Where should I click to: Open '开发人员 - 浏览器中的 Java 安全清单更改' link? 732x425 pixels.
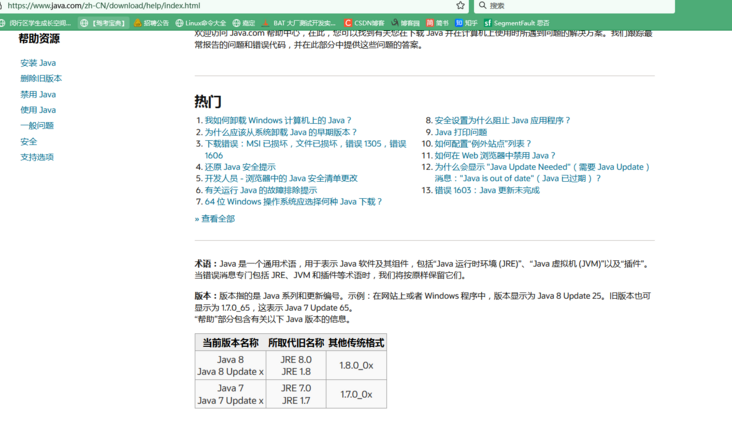click(281, 178)
